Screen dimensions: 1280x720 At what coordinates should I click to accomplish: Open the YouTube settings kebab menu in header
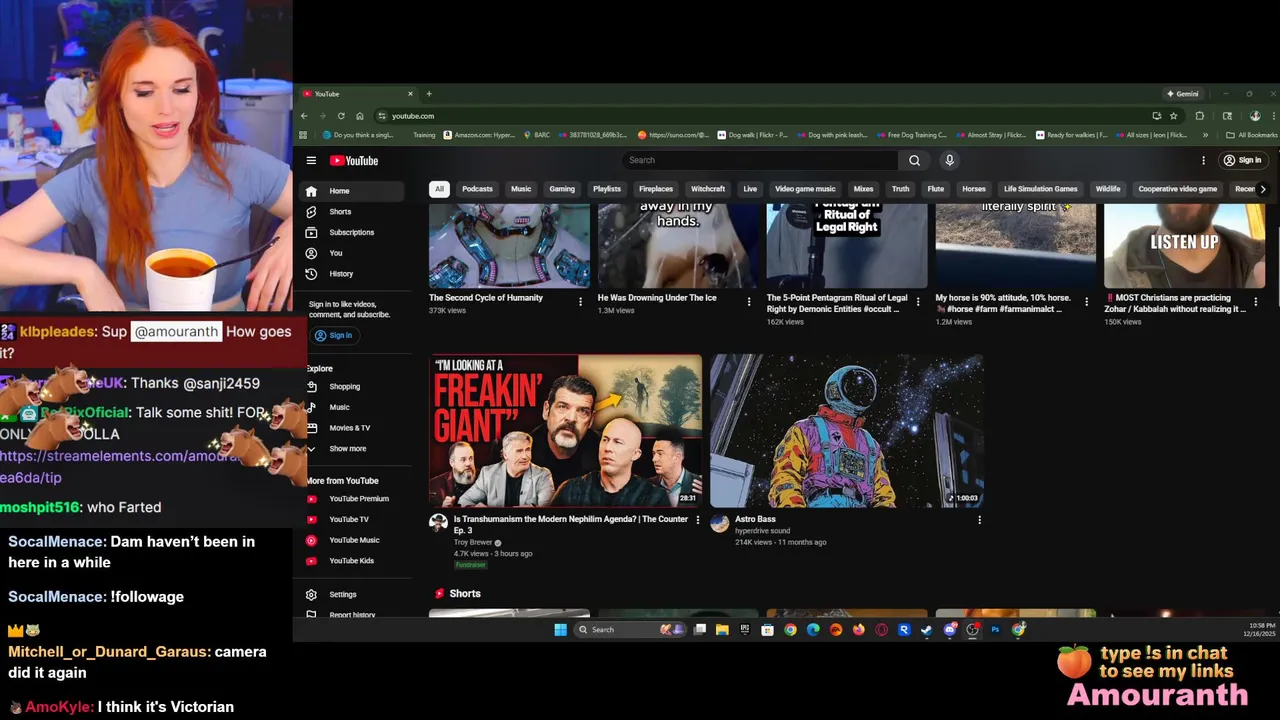click(x=1203, y=160)
